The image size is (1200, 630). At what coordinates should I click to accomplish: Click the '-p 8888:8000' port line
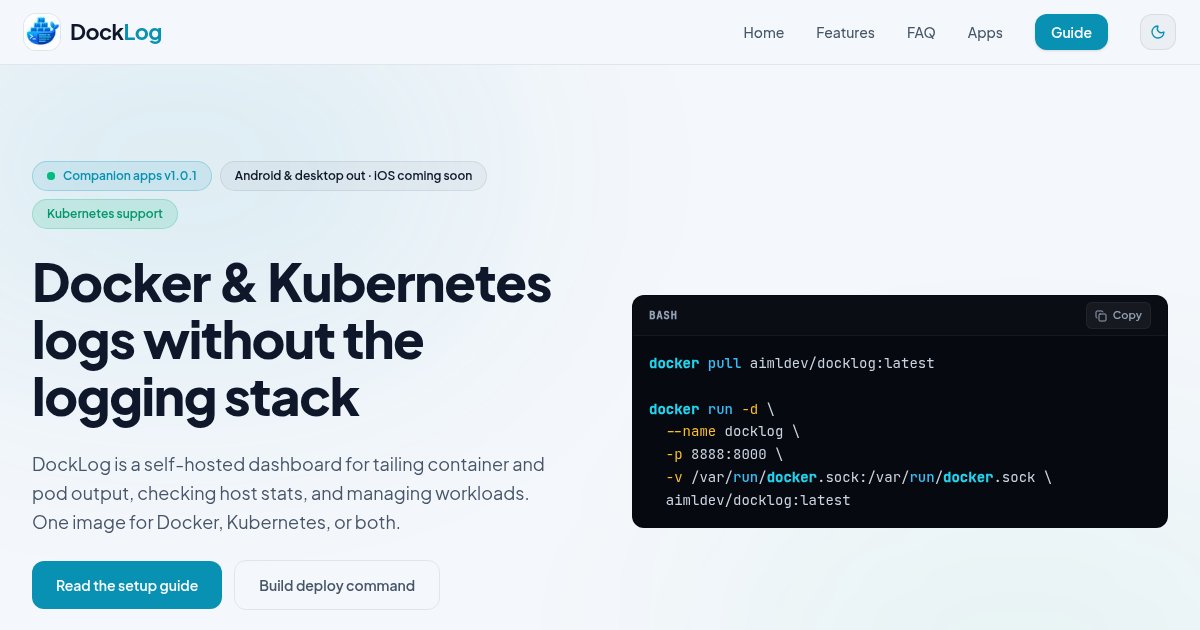coord(724,454)
